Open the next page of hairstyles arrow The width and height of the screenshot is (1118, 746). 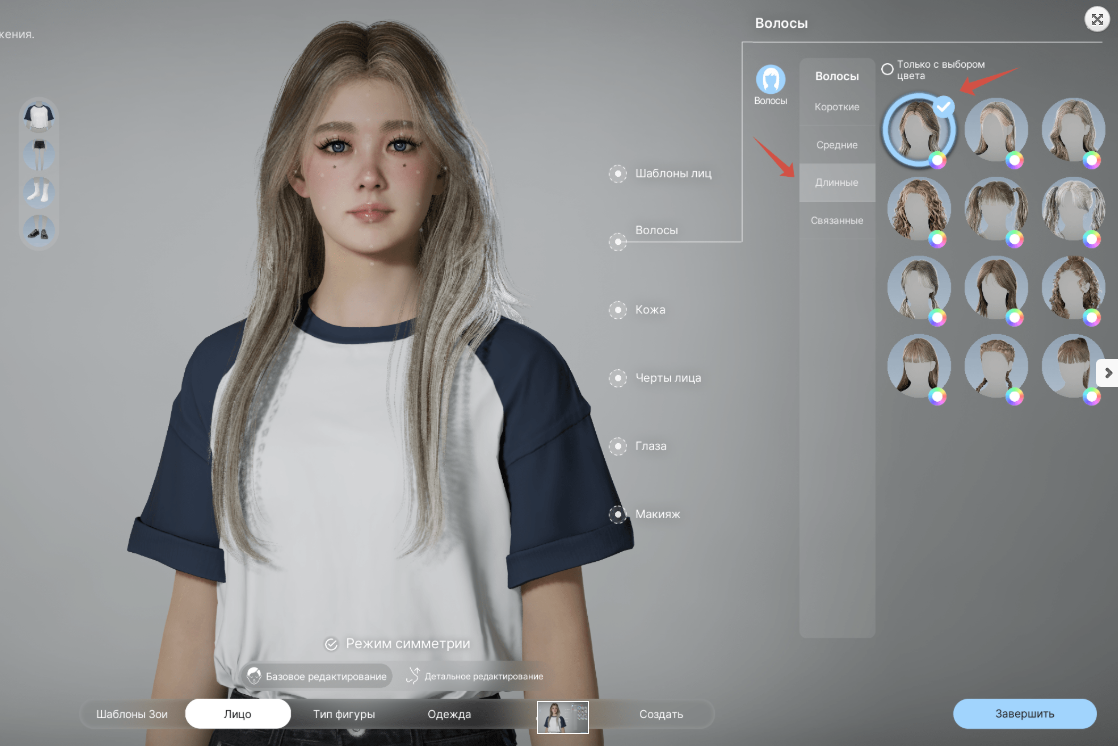(x=1107, y=373)
